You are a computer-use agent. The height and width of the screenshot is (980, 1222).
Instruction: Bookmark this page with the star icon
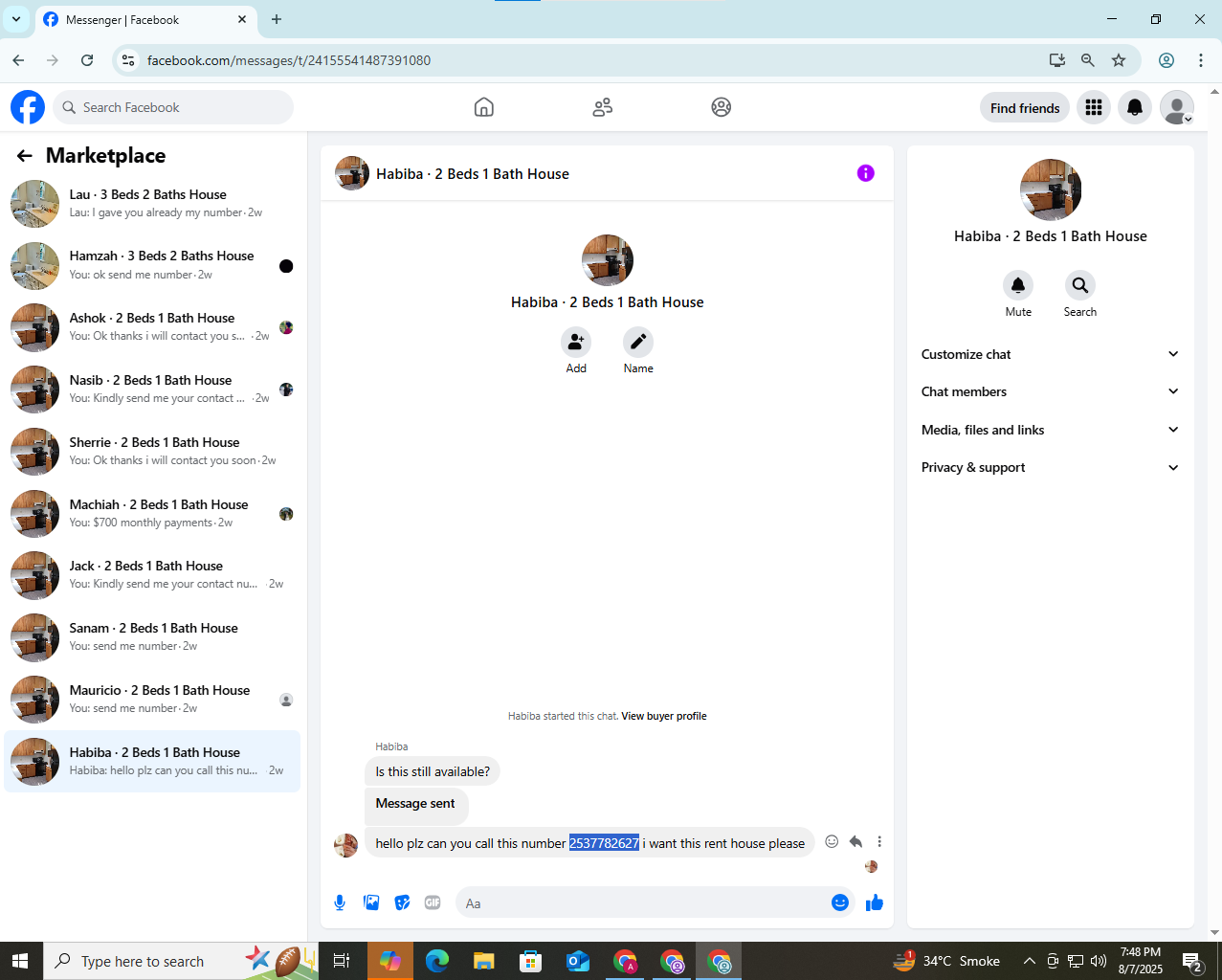pyautogui.click(x=1119, y=60)
